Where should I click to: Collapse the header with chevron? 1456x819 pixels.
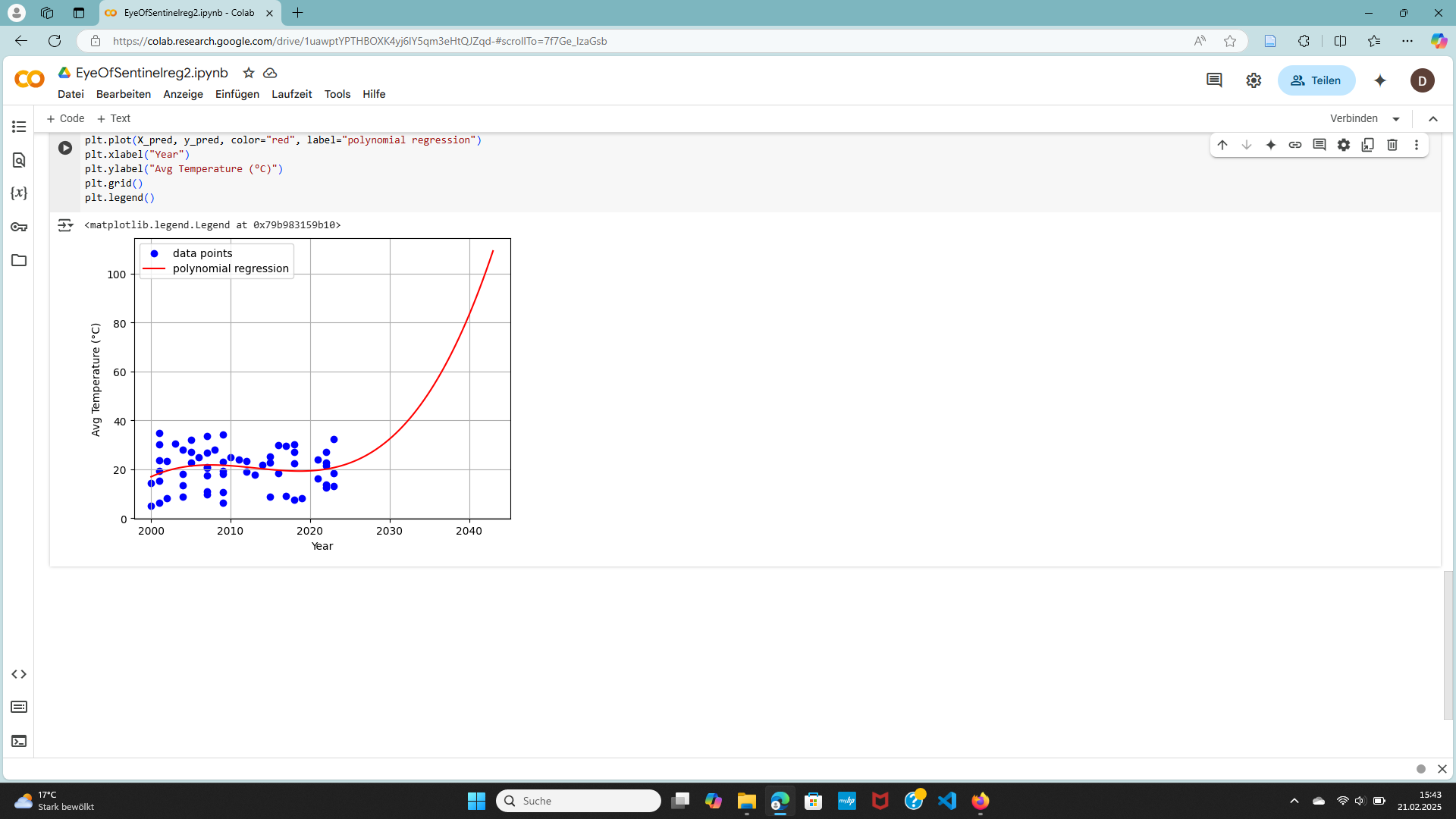click(x=1433, y=118)
